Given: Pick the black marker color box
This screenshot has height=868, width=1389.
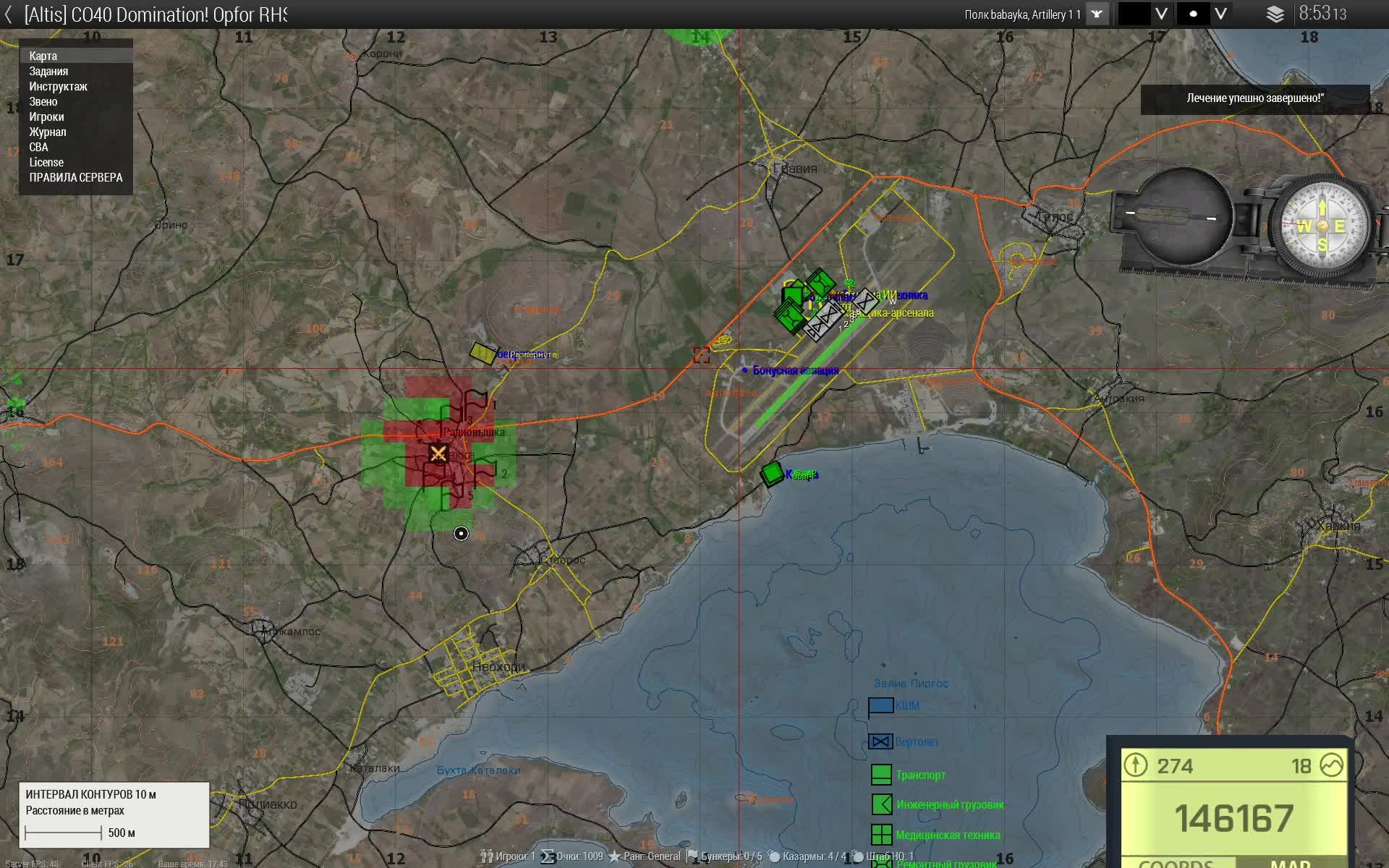Looking at the screenshot, I should point(1134,14).
